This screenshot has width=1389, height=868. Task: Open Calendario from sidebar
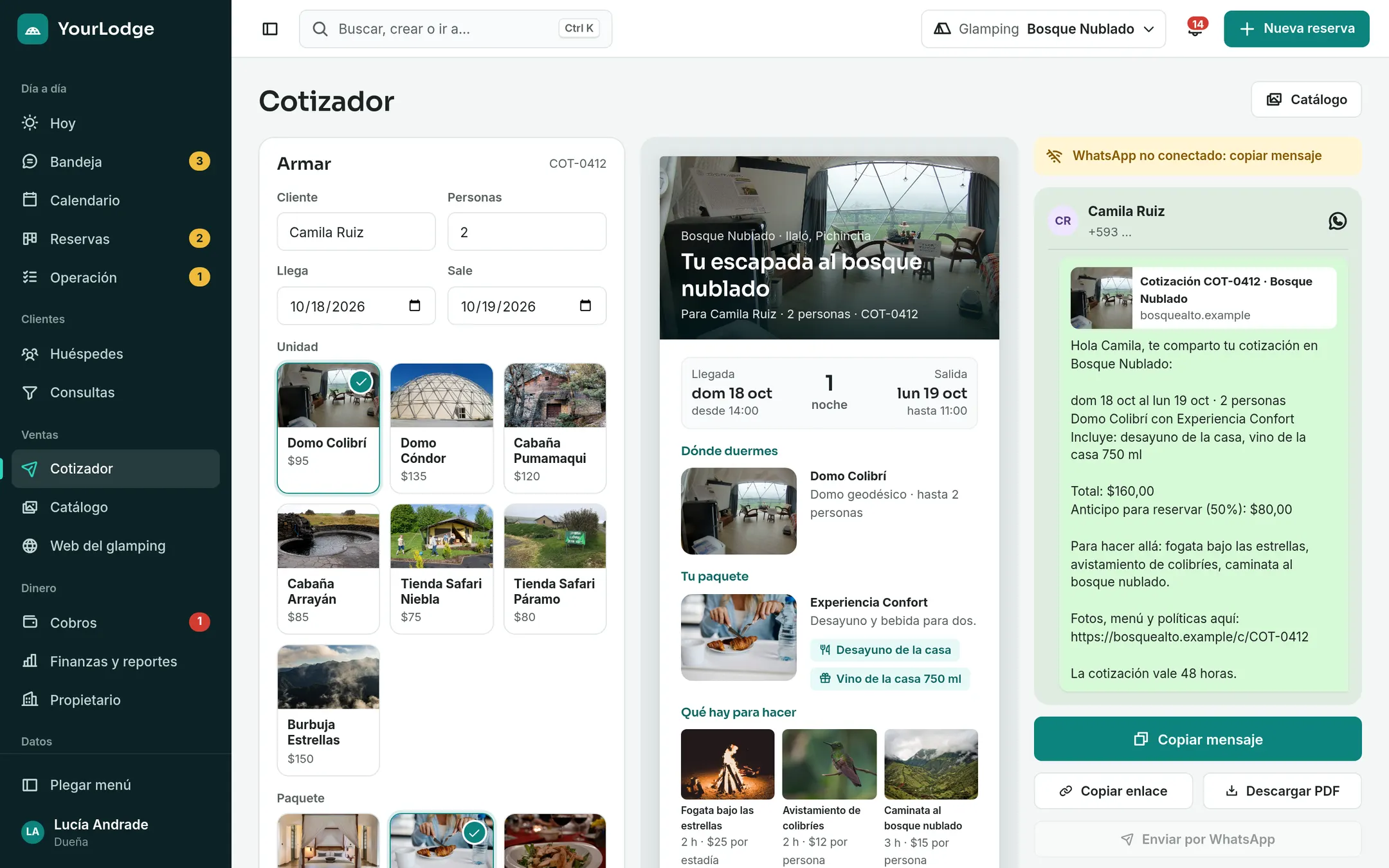click(116, 200)
